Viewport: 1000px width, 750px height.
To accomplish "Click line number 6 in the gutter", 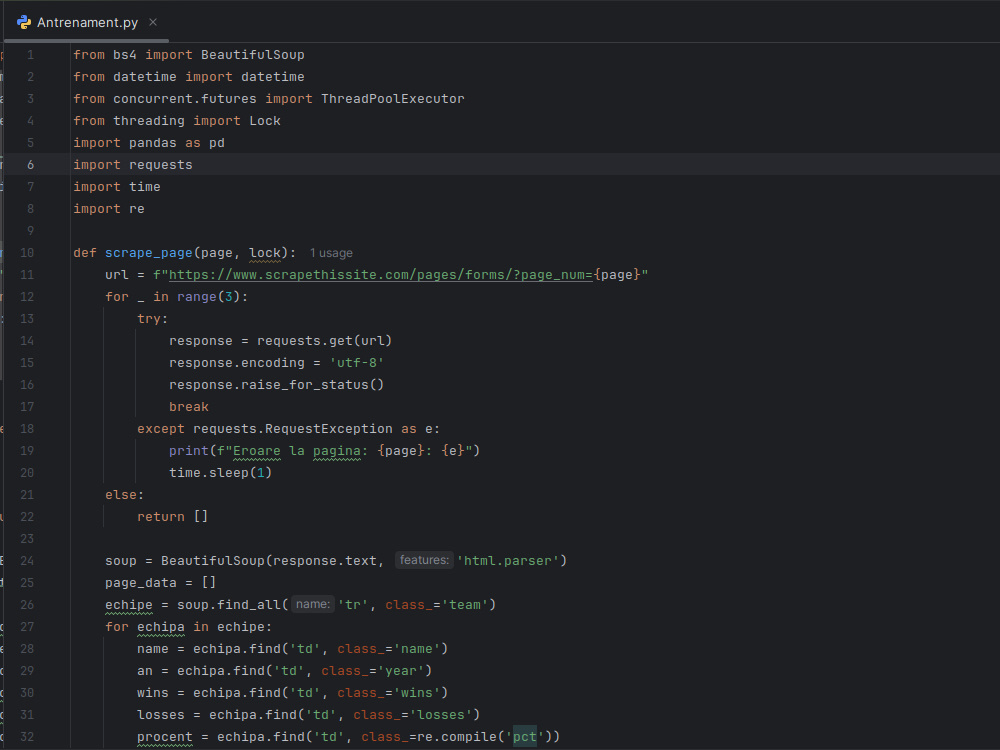I will pyautogui.click(x=30, y=165).
